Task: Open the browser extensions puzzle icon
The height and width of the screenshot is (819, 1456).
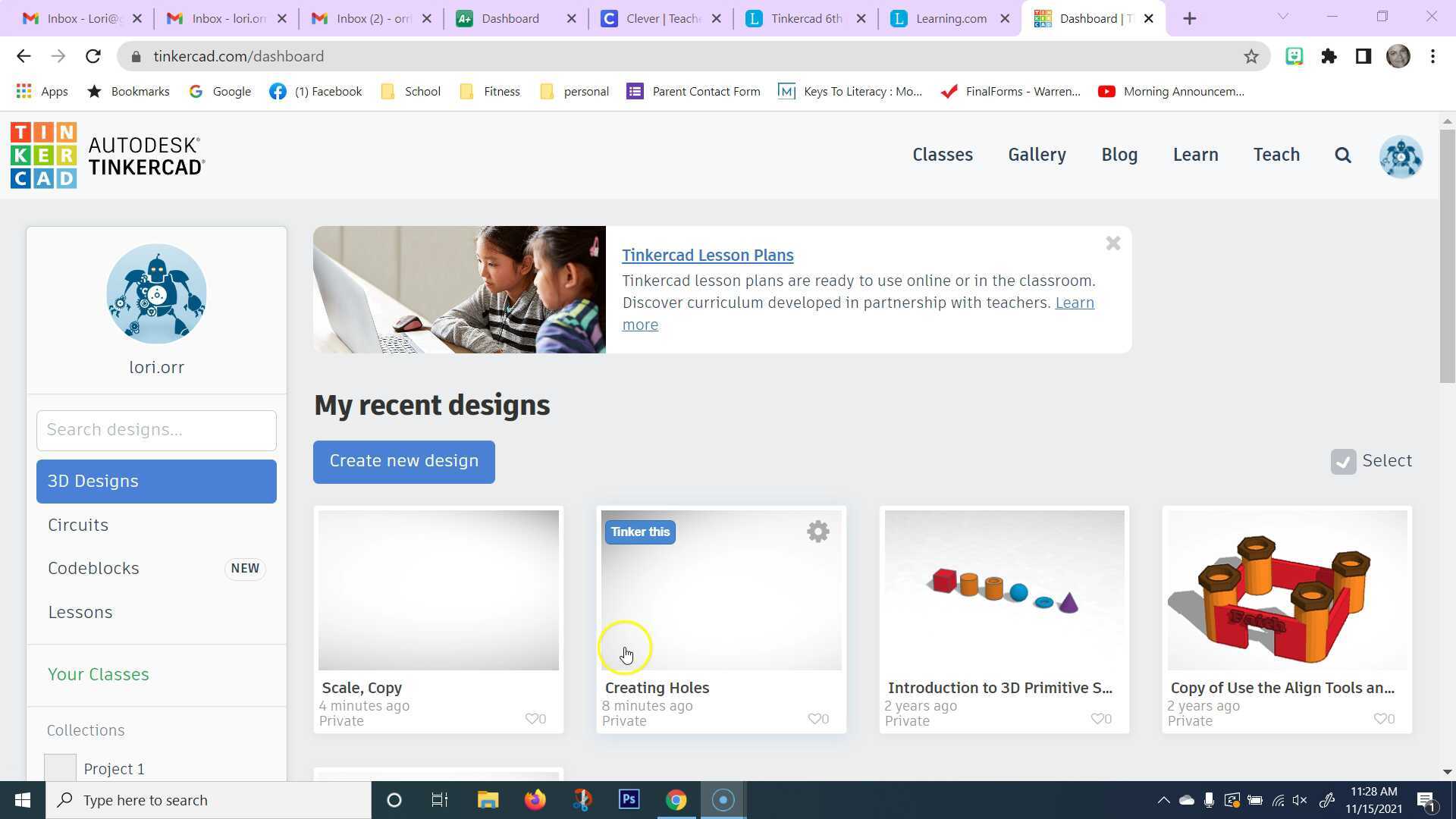Action: coord(1329,56)
